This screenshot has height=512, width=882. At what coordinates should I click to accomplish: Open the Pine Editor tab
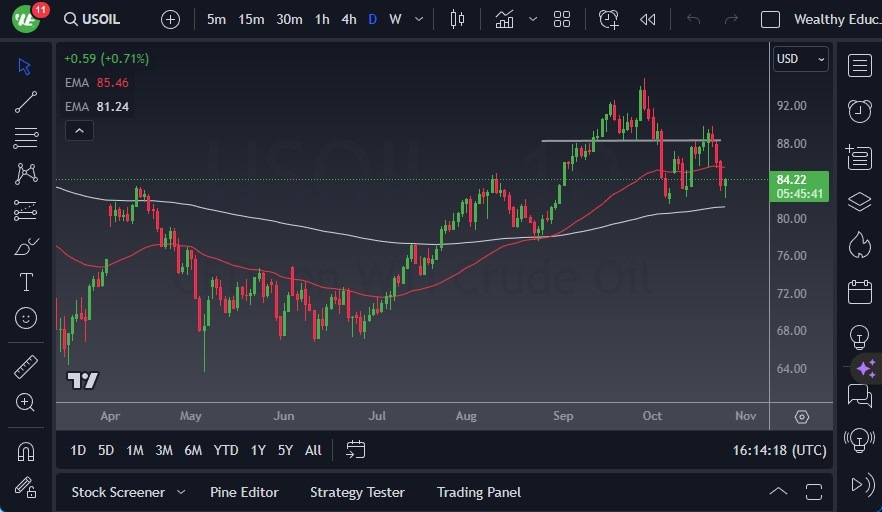point(244,492)
